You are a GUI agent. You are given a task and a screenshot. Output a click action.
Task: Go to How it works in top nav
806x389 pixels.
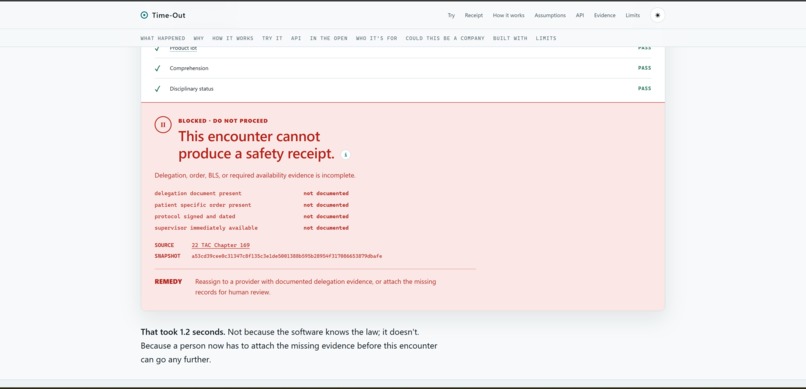point(508,15)
